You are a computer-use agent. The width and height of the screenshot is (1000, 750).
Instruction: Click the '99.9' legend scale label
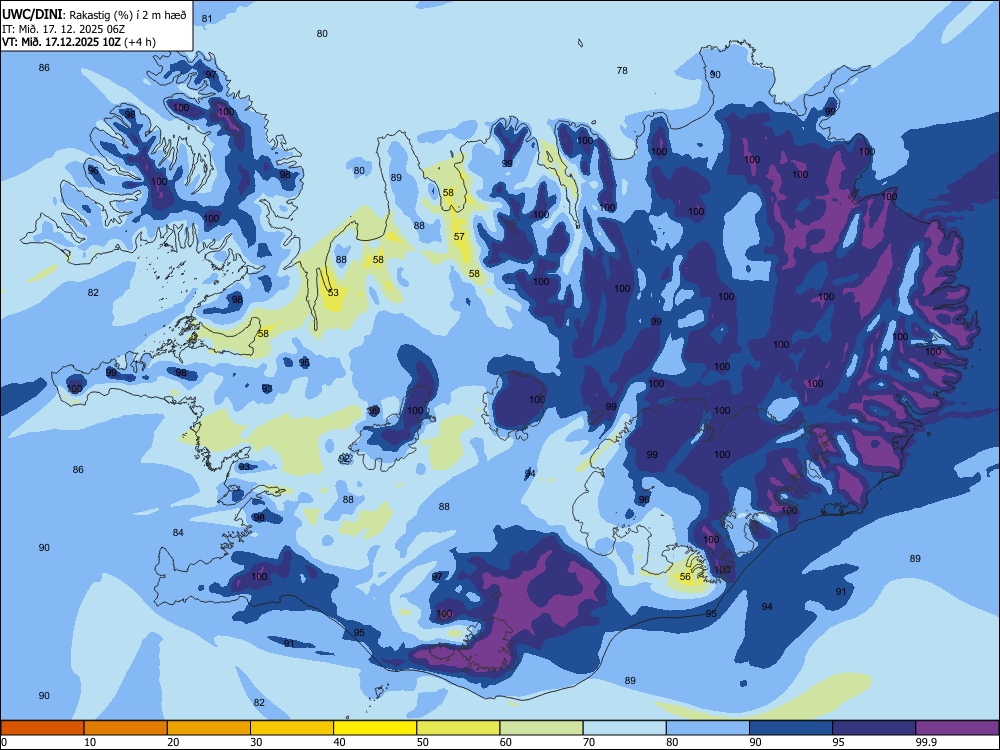coord(925,742)
